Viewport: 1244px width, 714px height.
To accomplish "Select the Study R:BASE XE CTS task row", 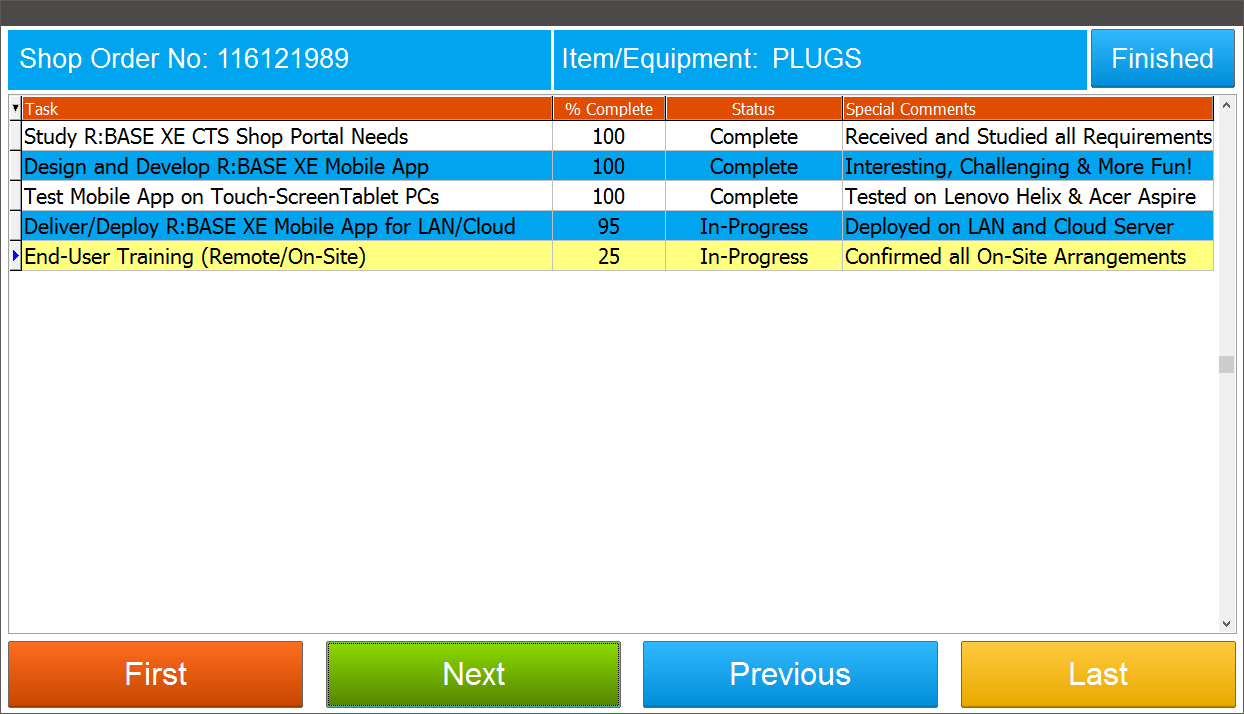I will click(216, 137).
